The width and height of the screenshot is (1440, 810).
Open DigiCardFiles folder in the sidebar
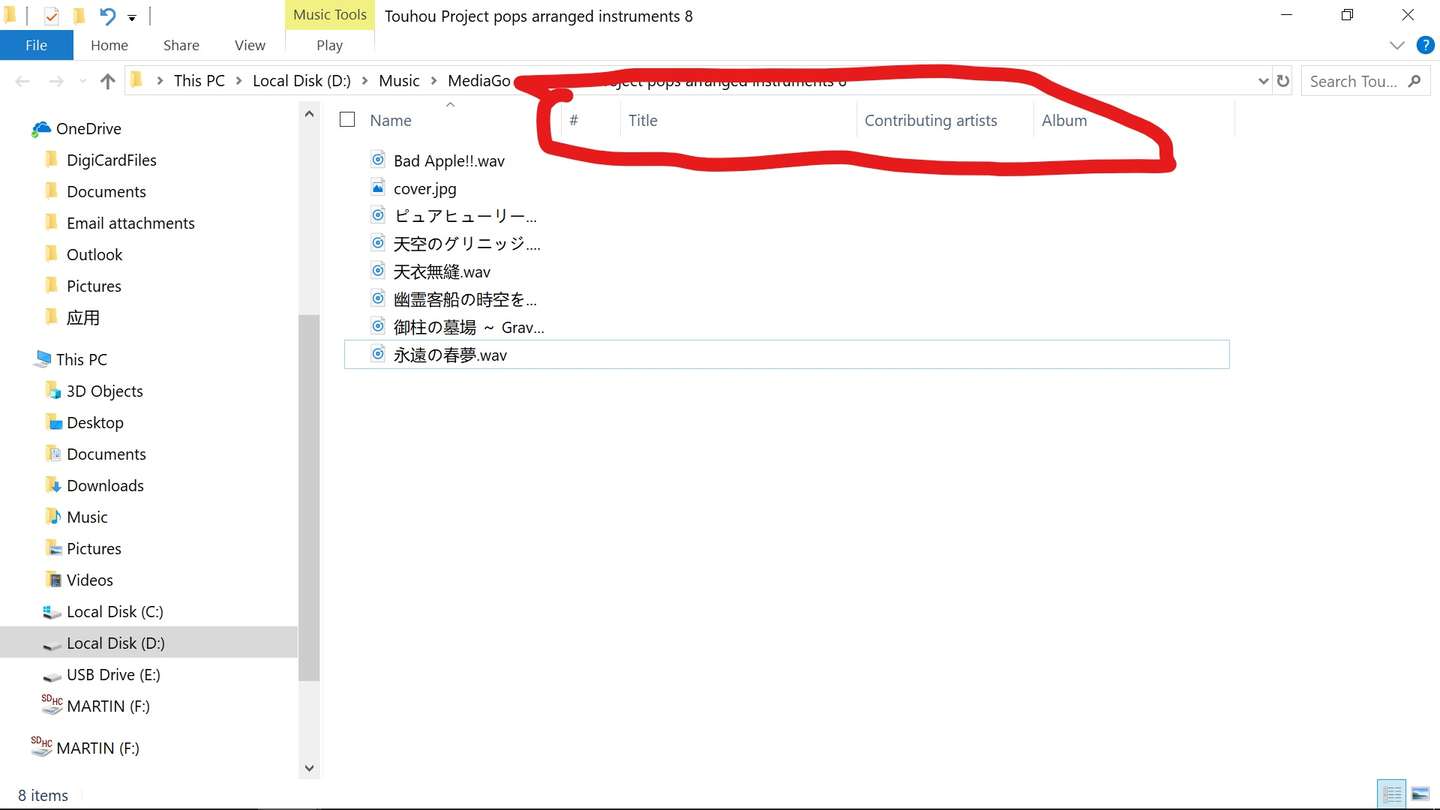point(111,160)
